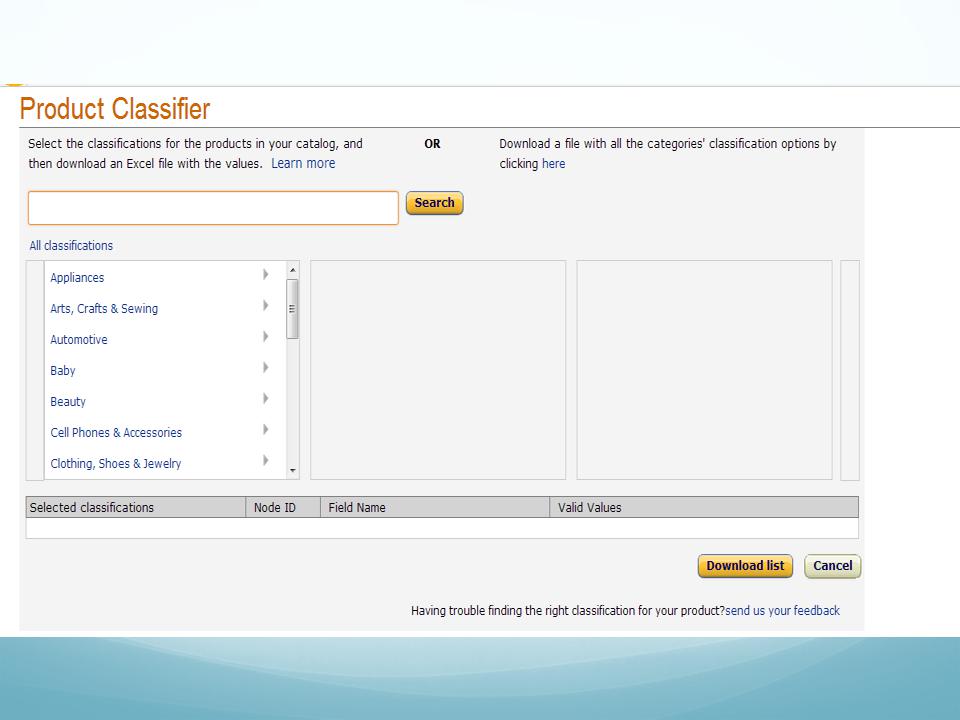Open the Appliances category
The height and width of the screenshot is (720, 960).
coord(77,277)
